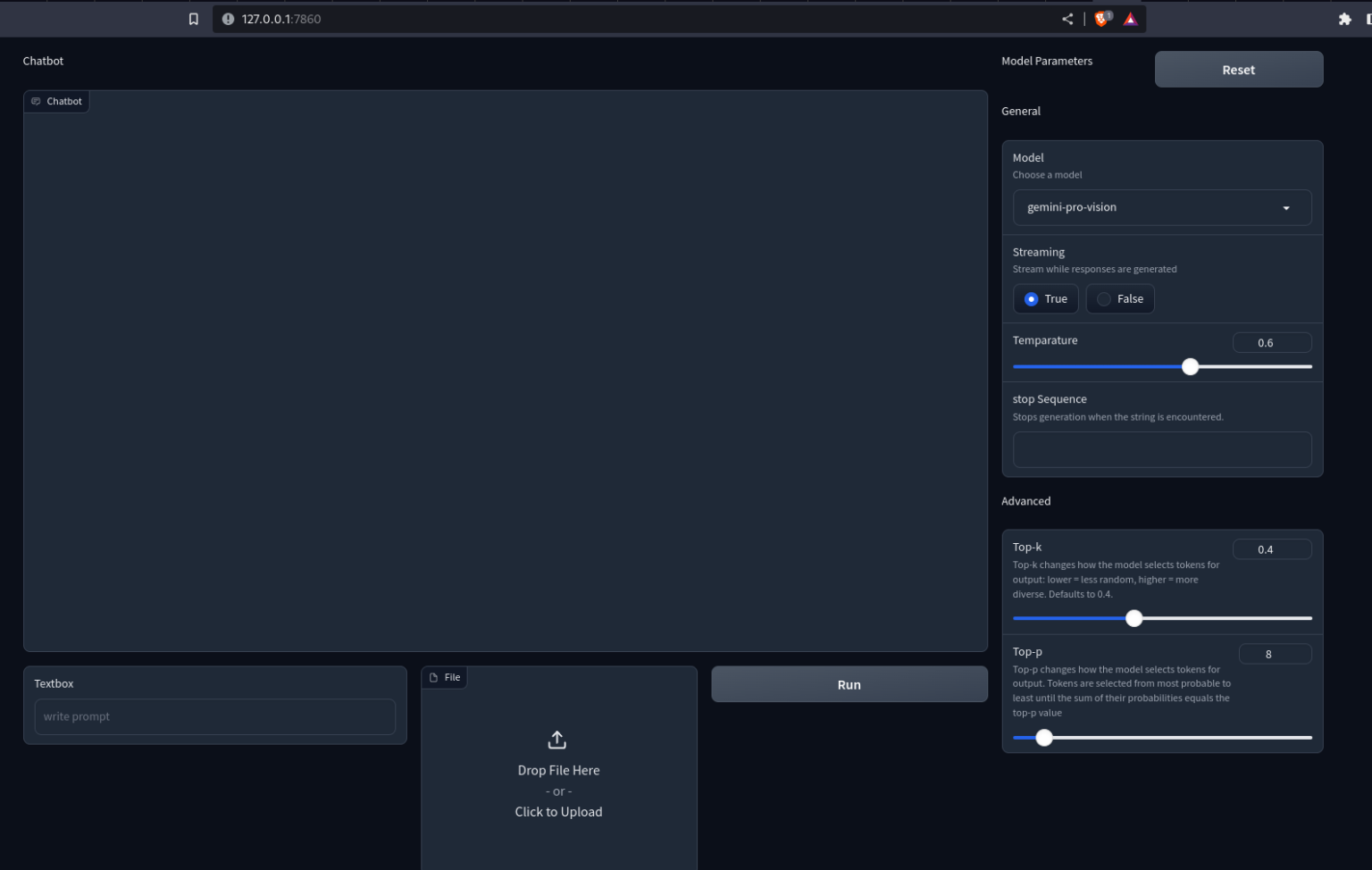
Task: Click the upload arrow icon in the file area
Action: tap(556, 739)
